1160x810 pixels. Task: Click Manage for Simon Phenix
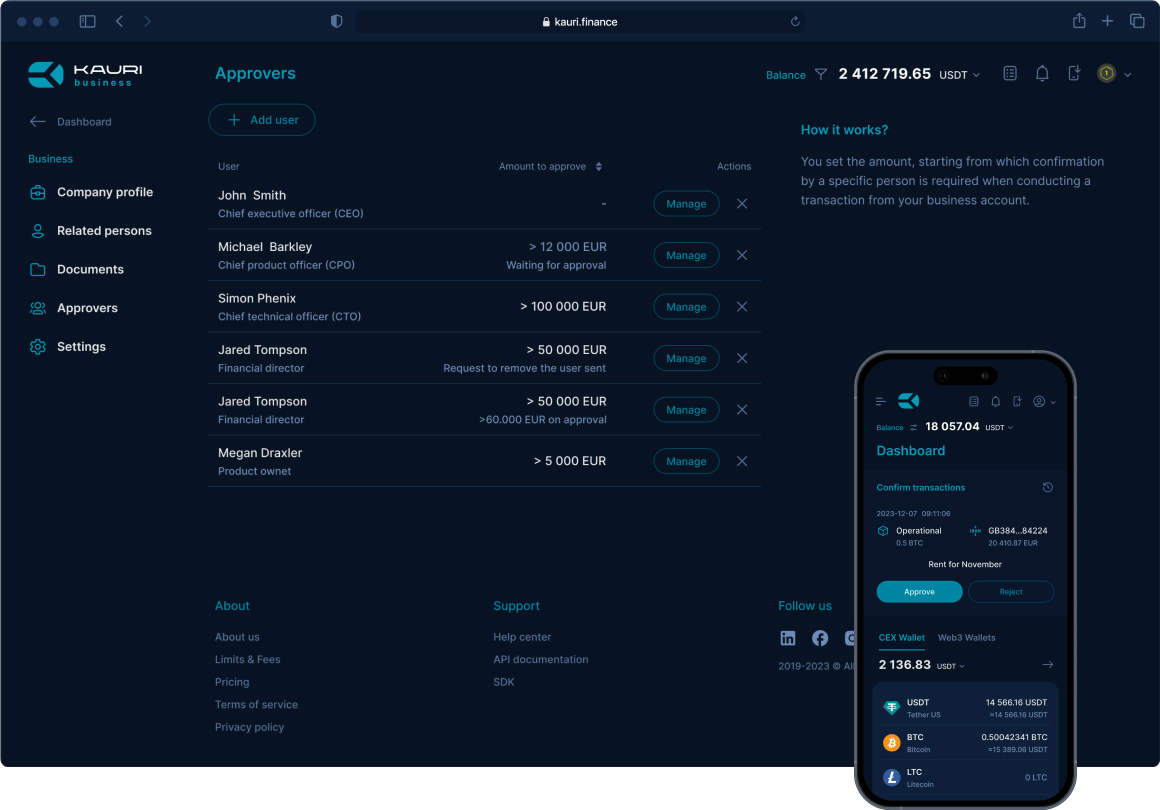[686, 307]
